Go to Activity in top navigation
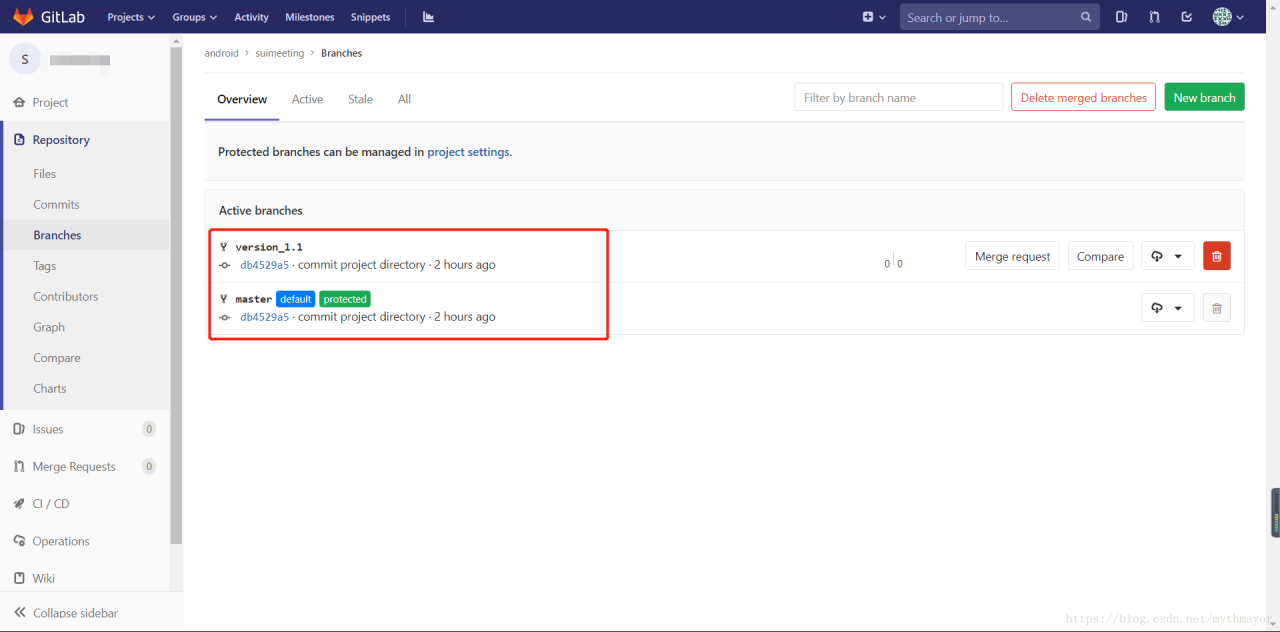Screen dimensions: 1280x632 [x=251, y=17]
